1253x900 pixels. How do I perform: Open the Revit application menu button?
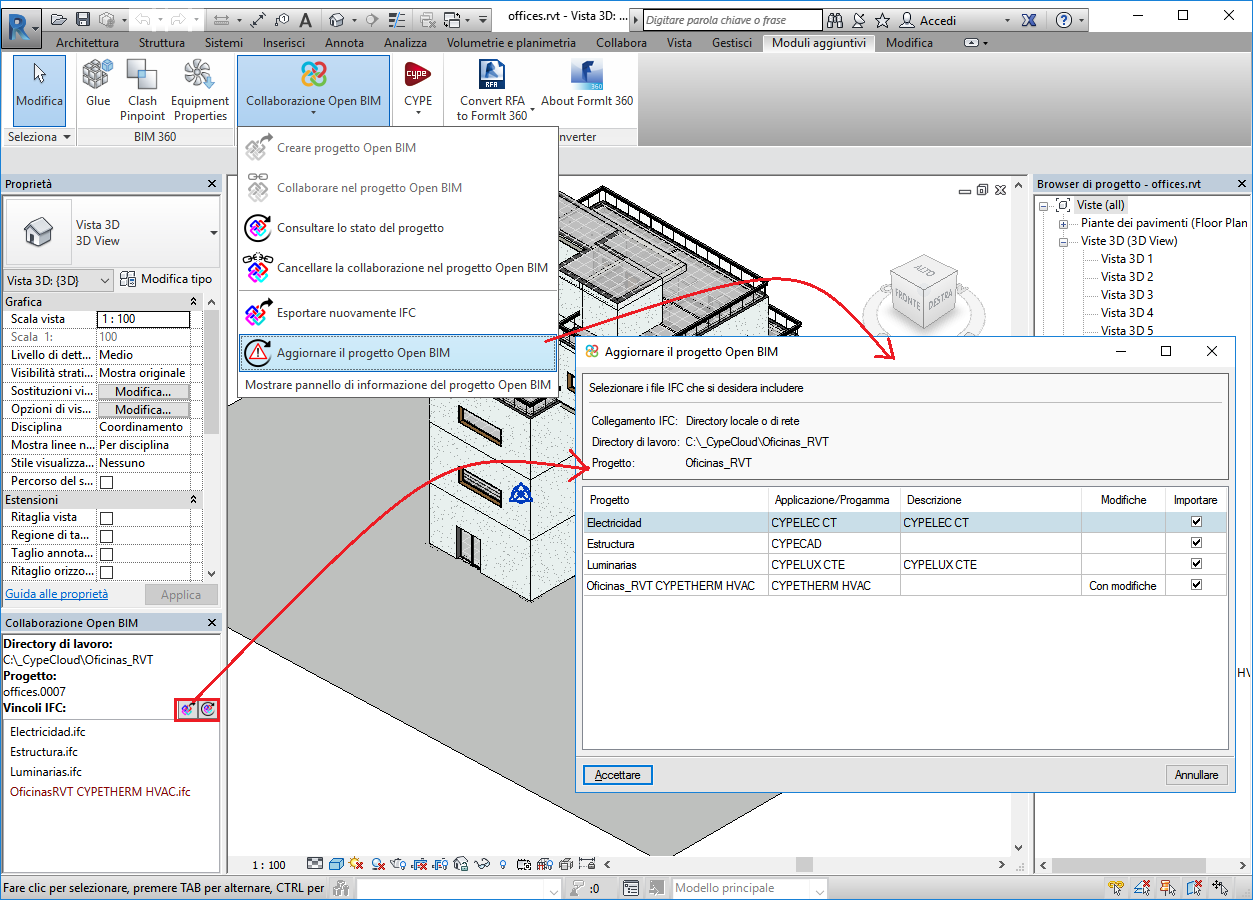(x=22, y=27)
